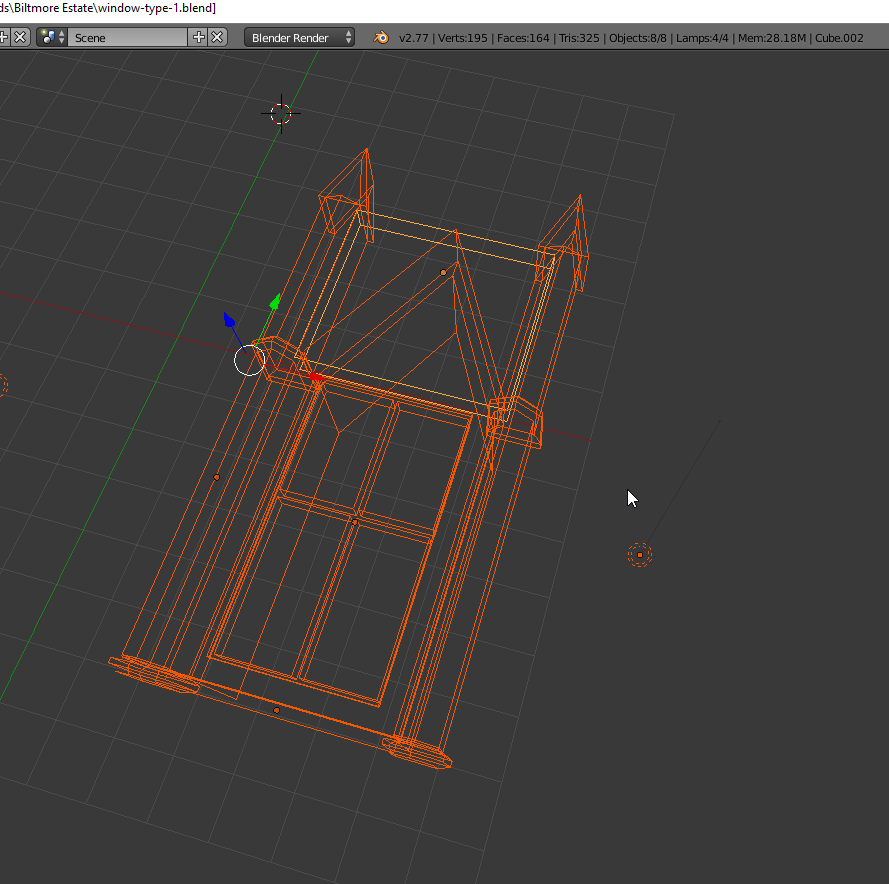Screen dimensions: 889x884
Task: Grab the red X-axis manipulator arrow
Action: (317, 377)
